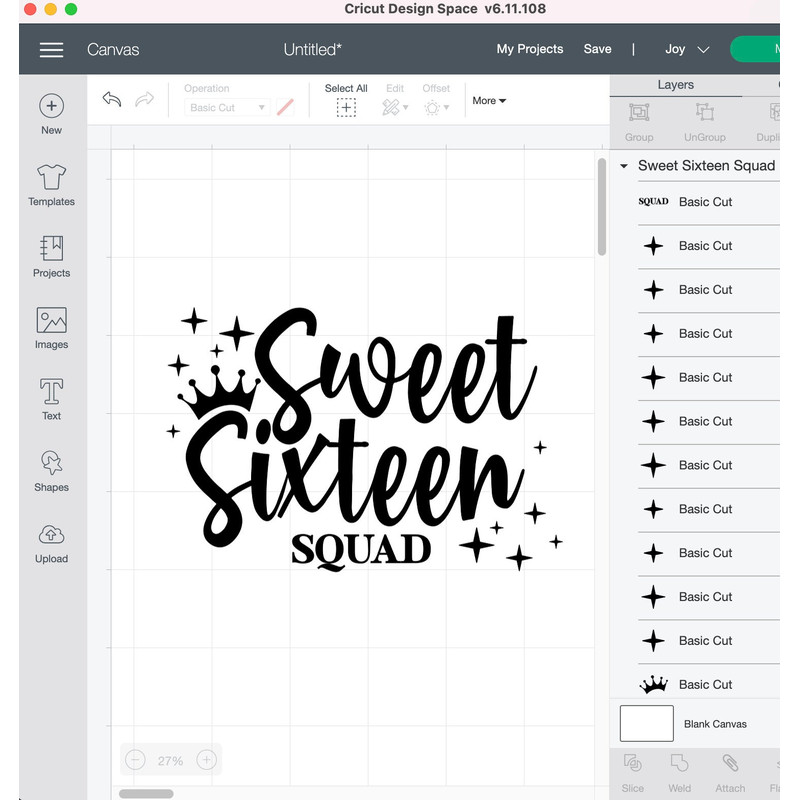
Task: Select the Text tool
Action: click(51, 399)
